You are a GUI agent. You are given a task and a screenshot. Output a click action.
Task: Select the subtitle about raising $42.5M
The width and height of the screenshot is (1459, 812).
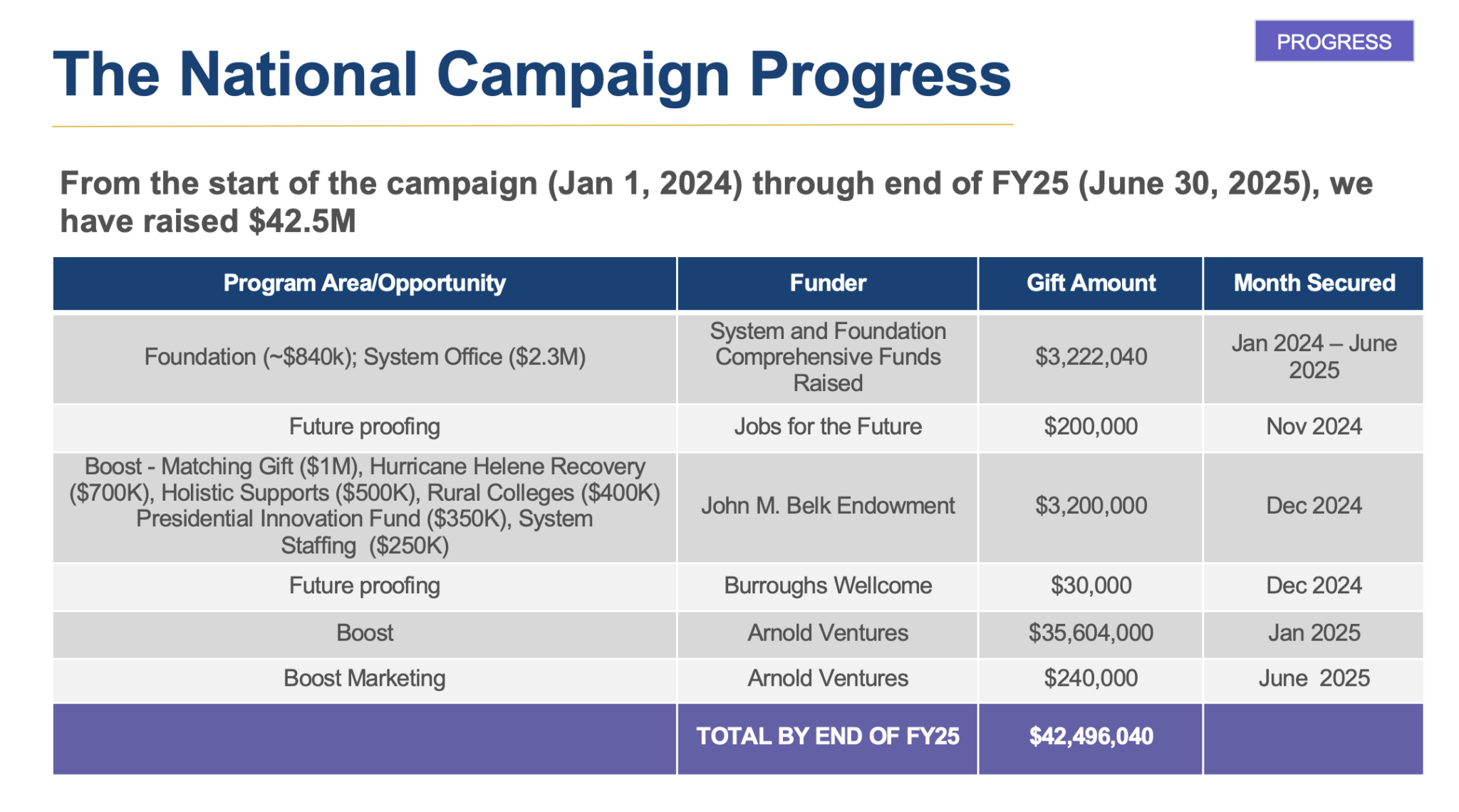(x=715, y=202)
